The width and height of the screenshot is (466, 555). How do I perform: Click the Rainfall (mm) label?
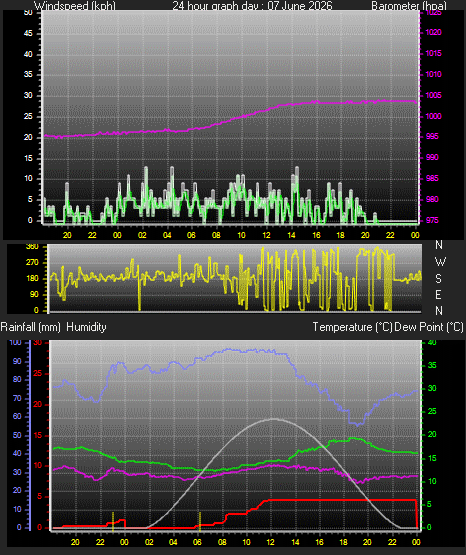pyautogui.click(x=30, y=327)
